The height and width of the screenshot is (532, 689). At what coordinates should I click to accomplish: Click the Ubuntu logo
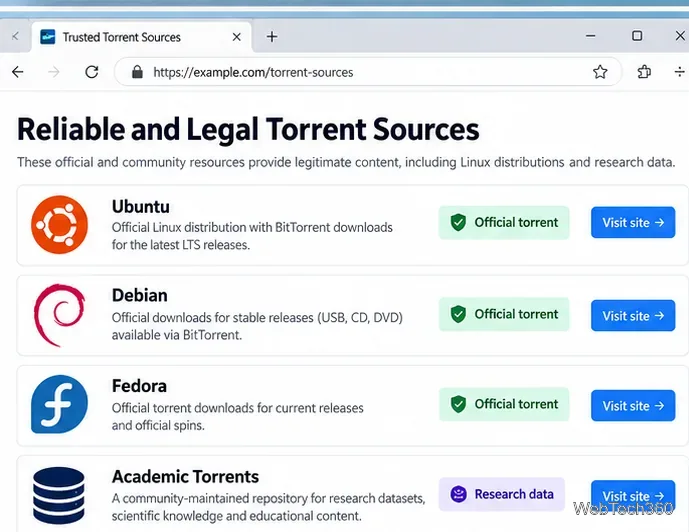coord(59,224)
